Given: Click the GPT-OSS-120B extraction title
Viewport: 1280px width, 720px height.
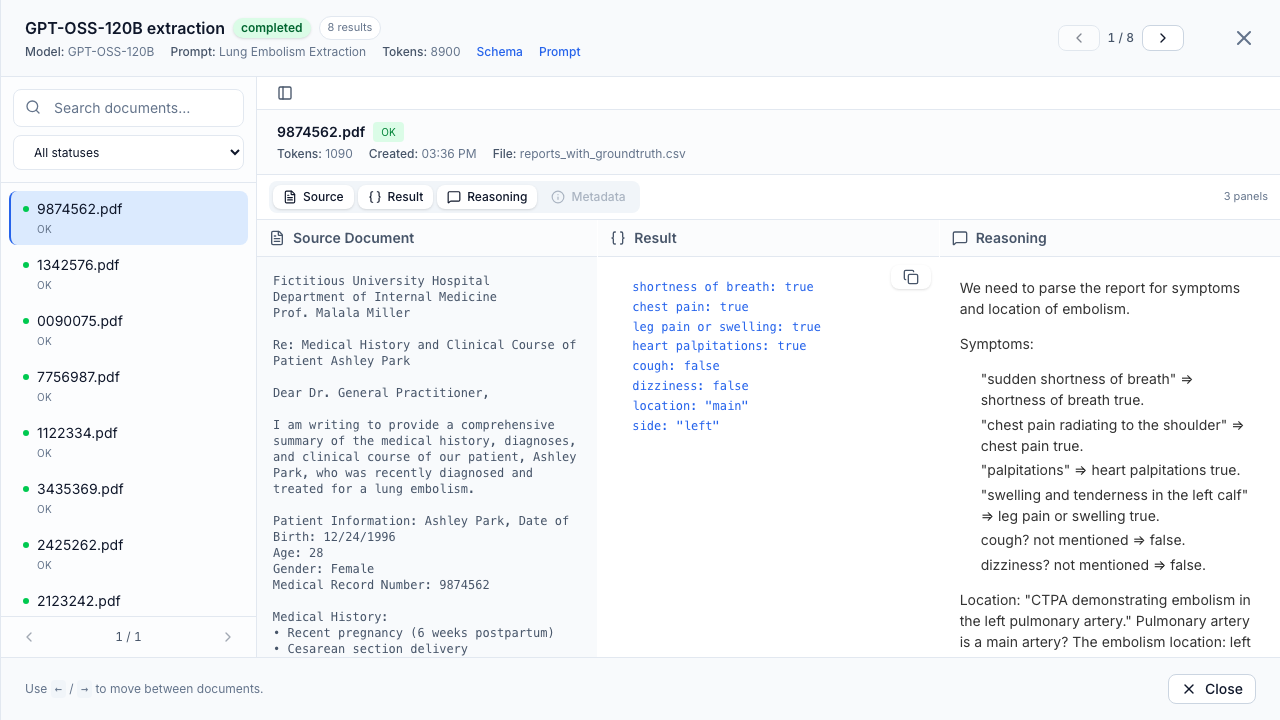Looking at the screenshot, I should [125, 28].
